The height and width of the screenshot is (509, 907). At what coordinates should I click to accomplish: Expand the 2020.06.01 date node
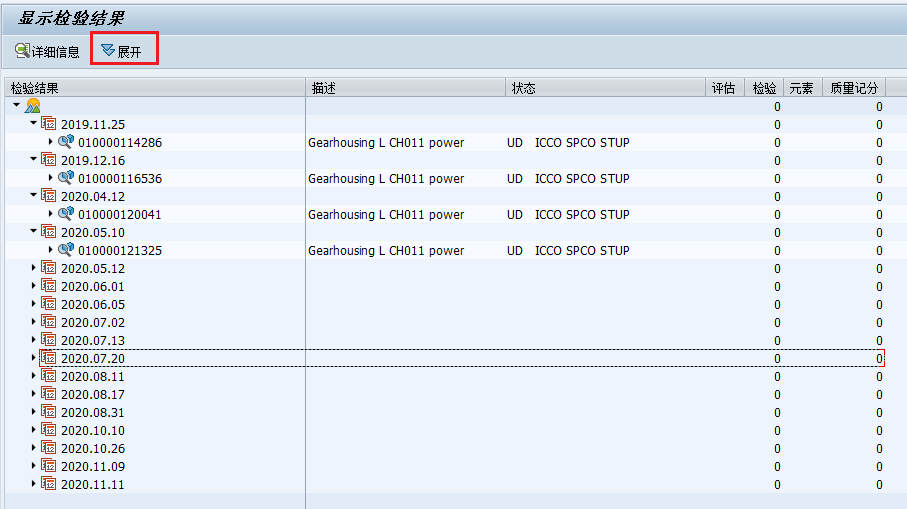point(34,286)
